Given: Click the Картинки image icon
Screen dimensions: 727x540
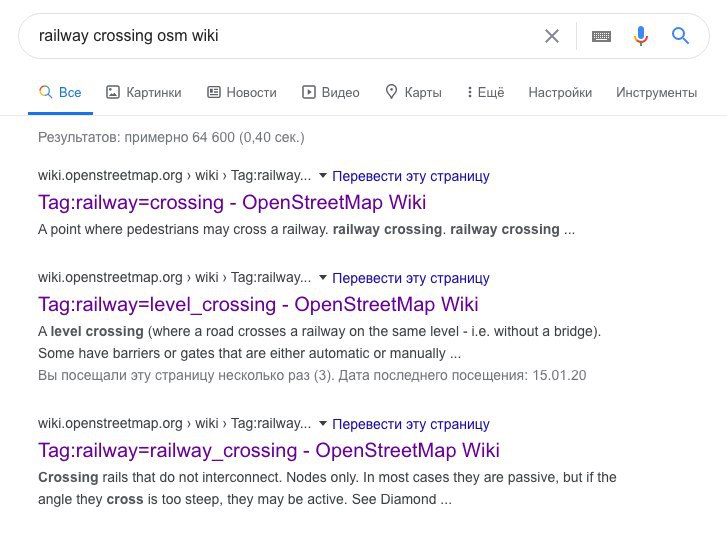Looking at the screenshot, I should click(113, 92).
